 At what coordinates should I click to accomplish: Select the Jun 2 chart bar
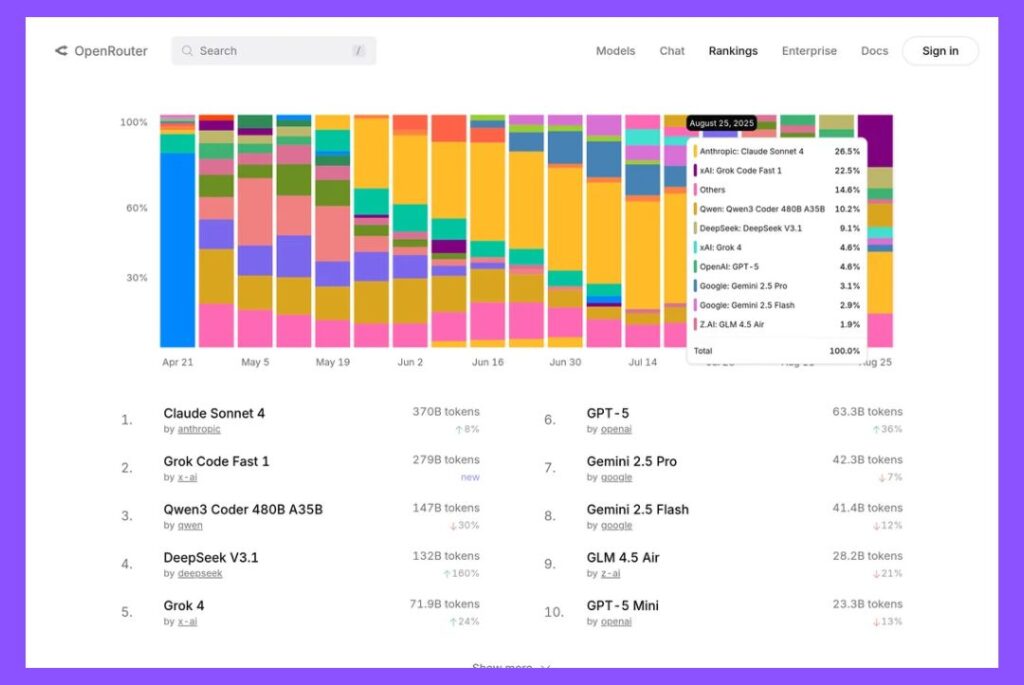coord(410,231)
